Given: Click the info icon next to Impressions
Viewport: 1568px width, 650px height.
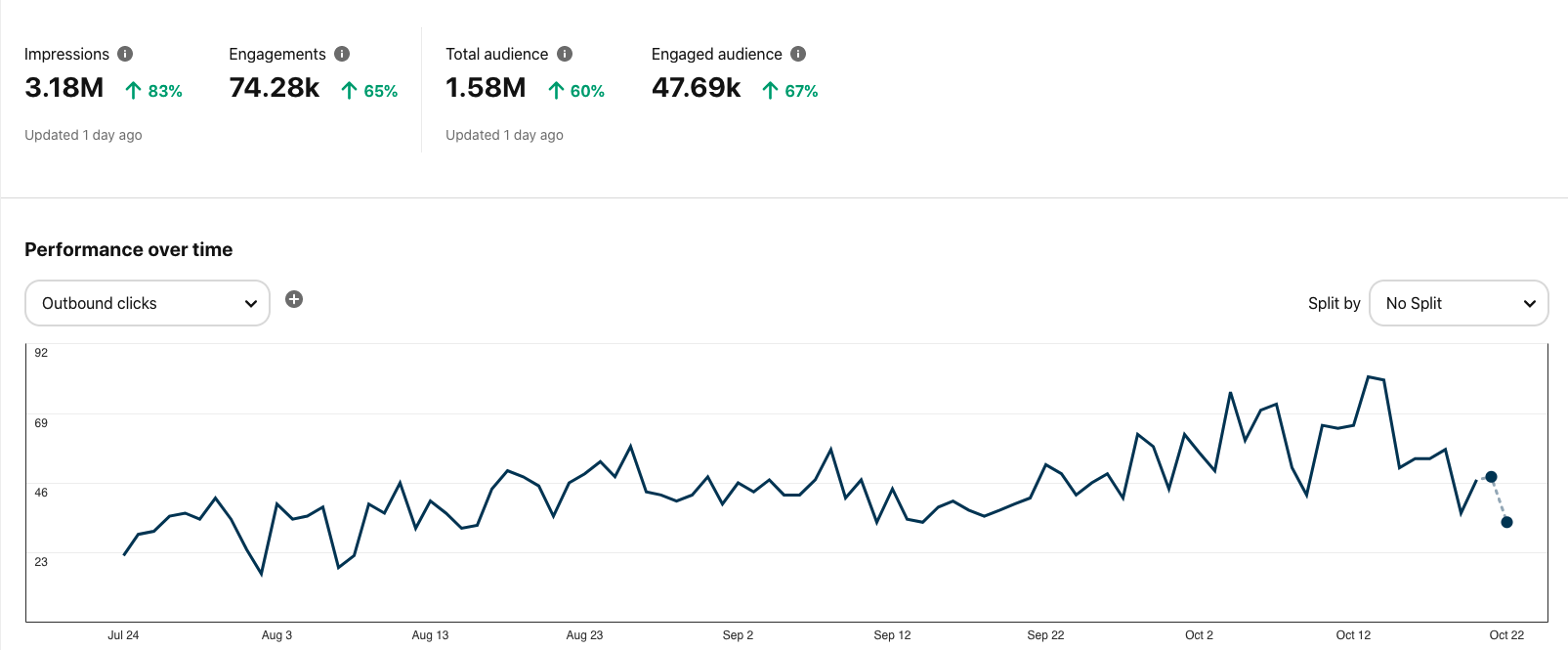Looking at the screenshot, I should coord(125,54).
